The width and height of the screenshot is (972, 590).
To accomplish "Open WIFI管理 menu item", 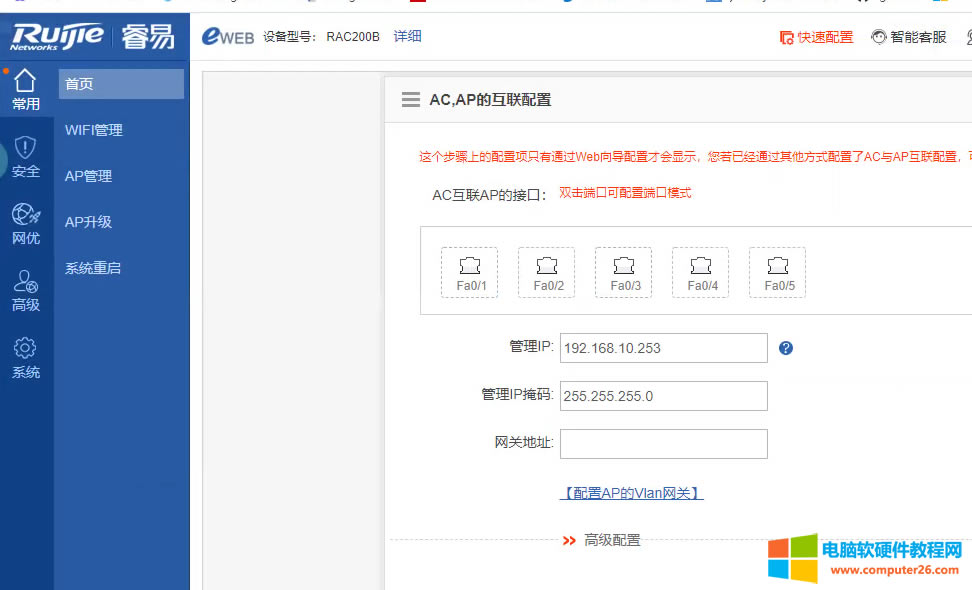I will click(x=94, y=130).
